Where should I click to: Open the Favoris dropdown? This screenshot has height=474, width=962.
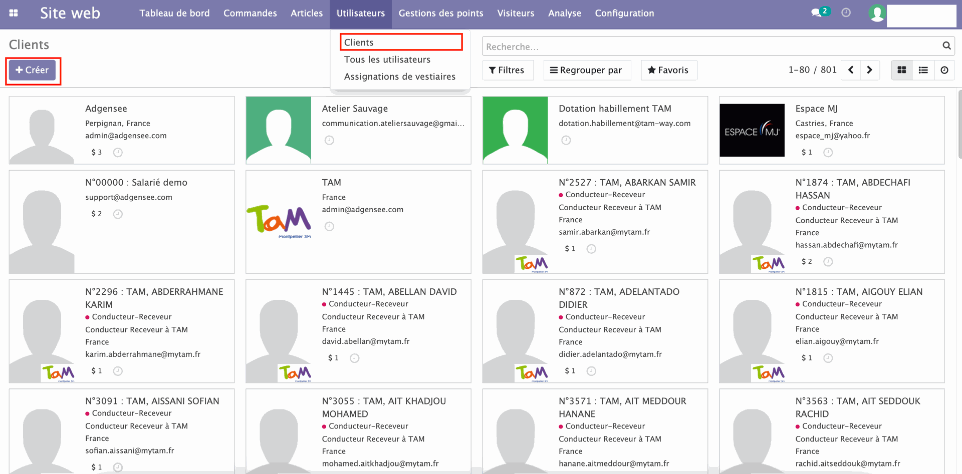(x=669, y=70)
